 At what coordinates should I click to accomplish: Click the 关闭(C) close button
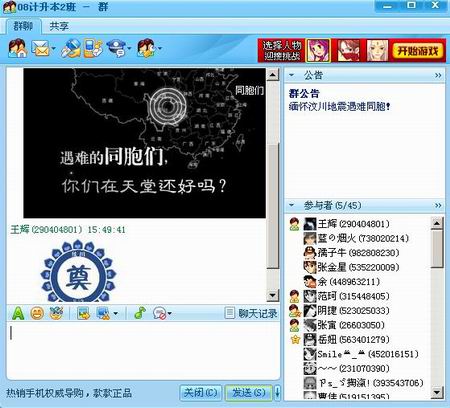200,393
